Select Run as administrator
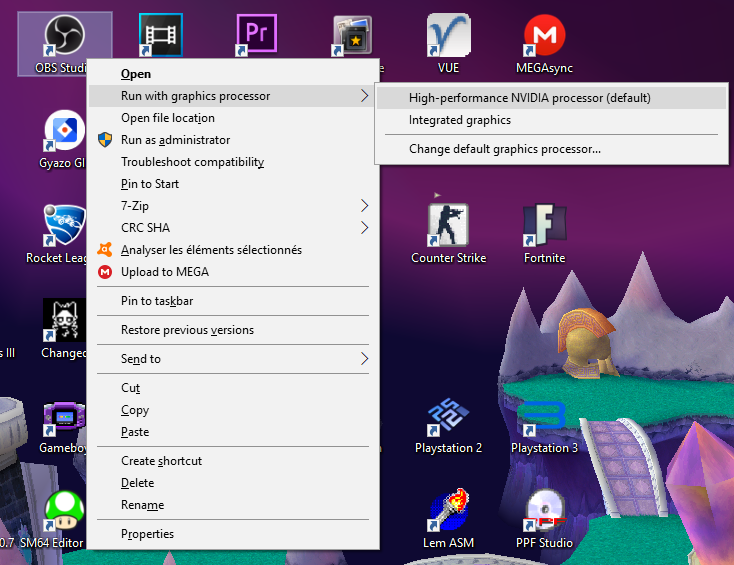 233,139
